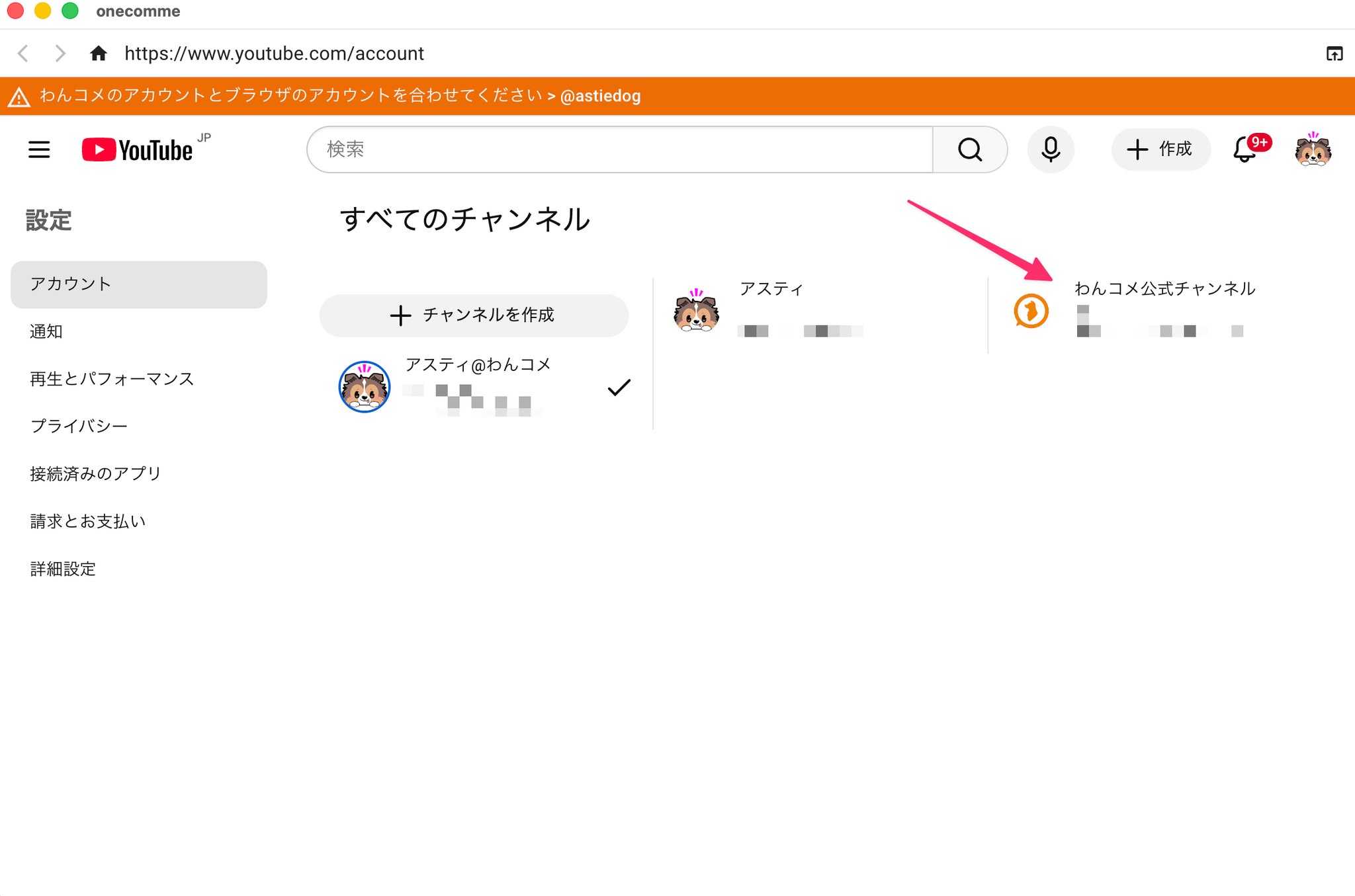
Task: Click the search magnifier button
Action: tap(970, 149)
